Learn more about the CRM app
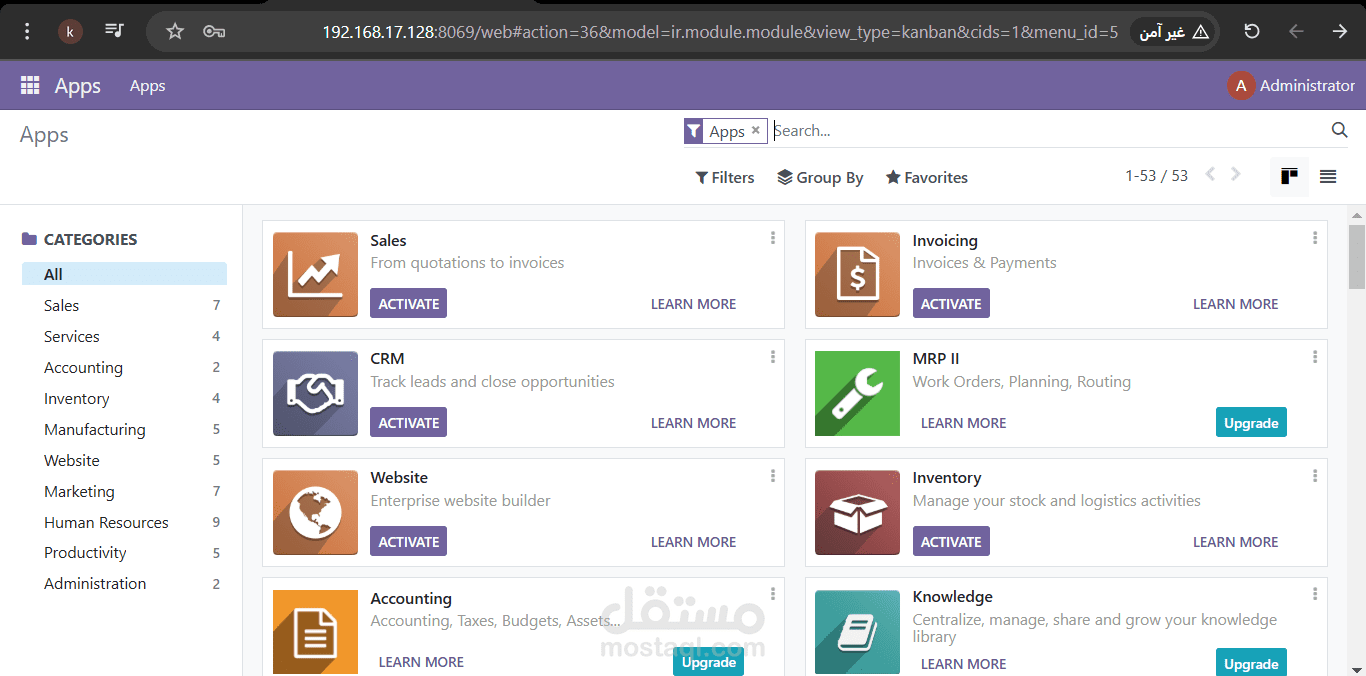 click(693, 423)
